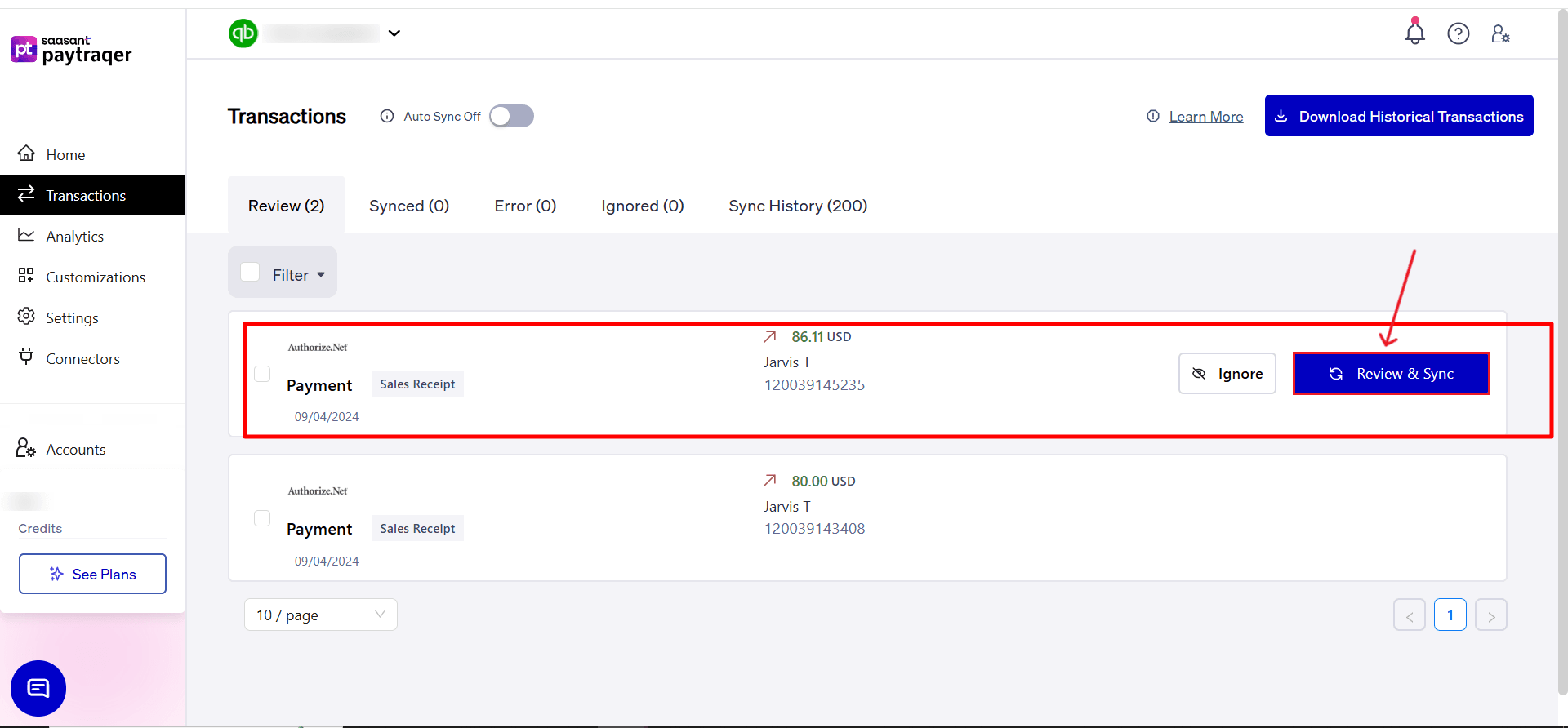Click the Credits label

click(x=40, y=529)
